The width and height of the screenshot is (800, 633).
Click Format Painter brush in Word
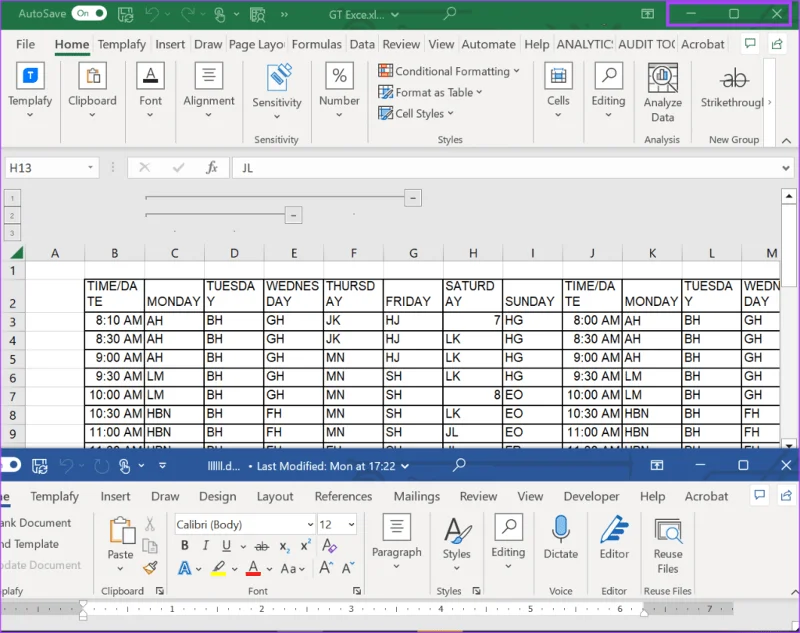(150, 568)
